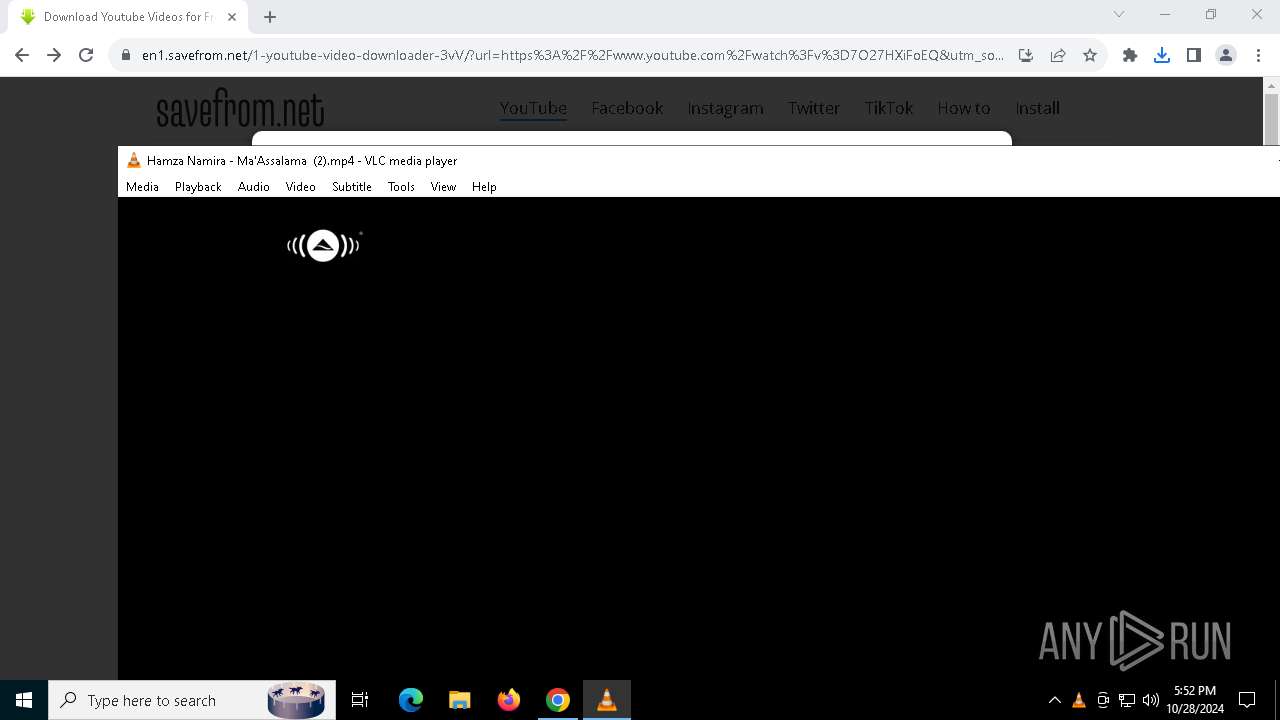The height and width of the screenshot is (720, 1280).
Task: Switch to Chrome in taskbar
Action: pos(558,700)
